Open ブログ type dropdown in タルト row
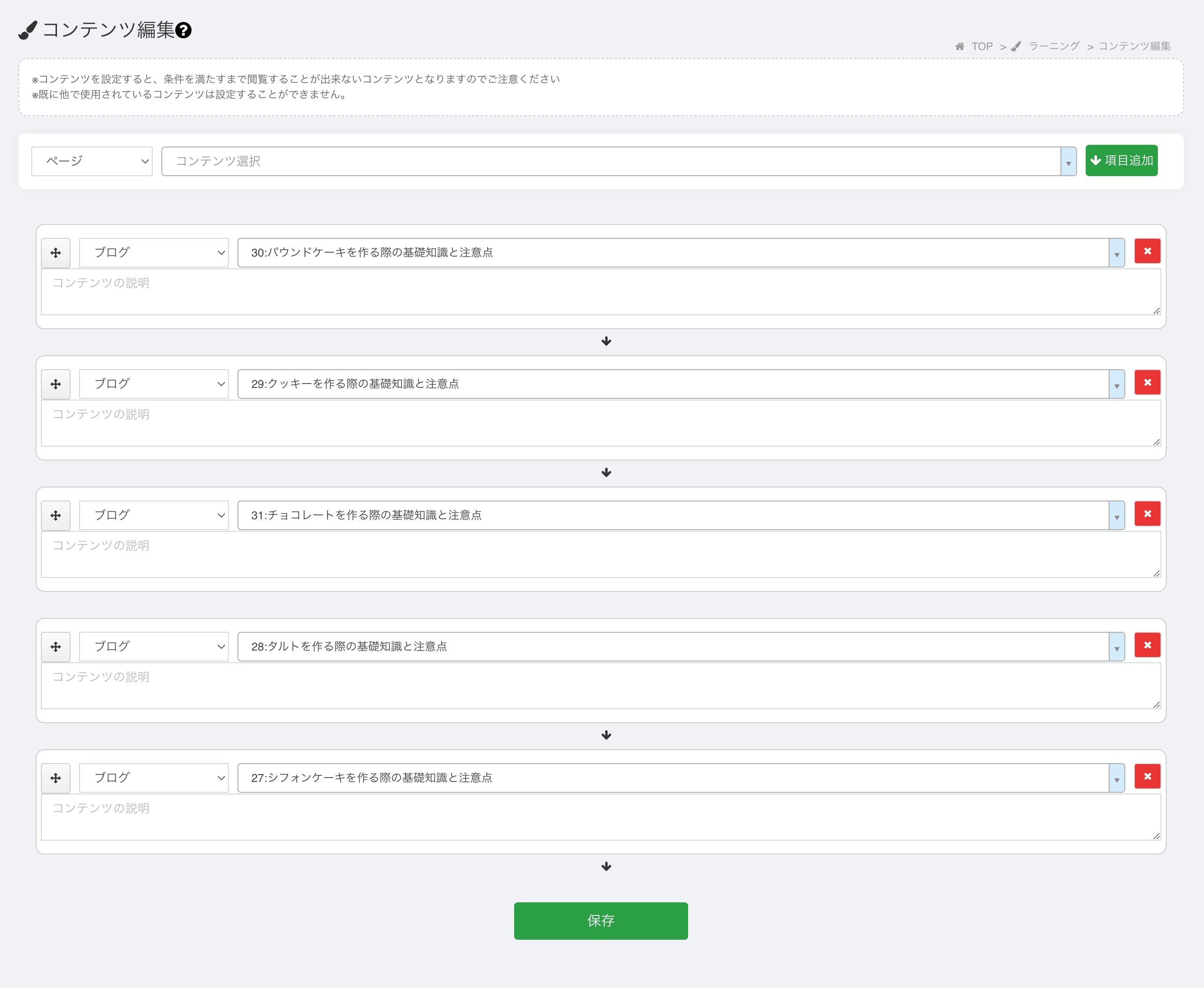This screenshot has height=988, width=1204. [x=154, y=647]
